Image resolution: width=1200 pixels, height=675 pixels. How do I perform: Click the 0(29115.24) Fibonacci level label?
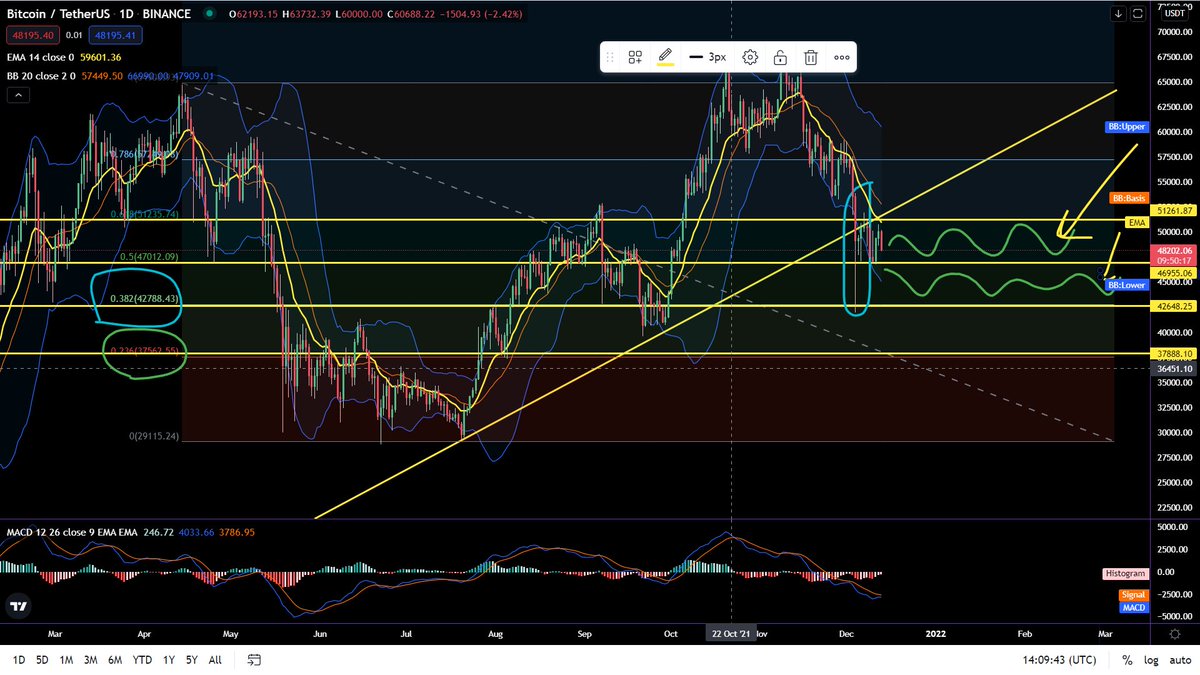click(154, 436)
